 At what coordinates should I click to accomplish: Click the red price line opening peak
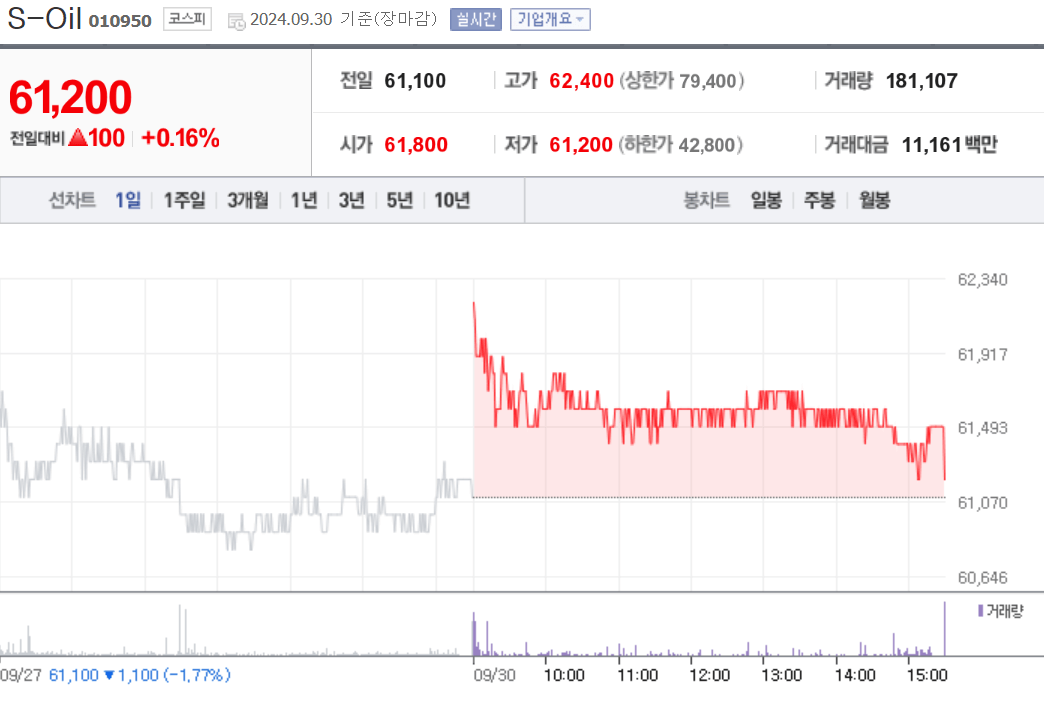pos(474,304)
